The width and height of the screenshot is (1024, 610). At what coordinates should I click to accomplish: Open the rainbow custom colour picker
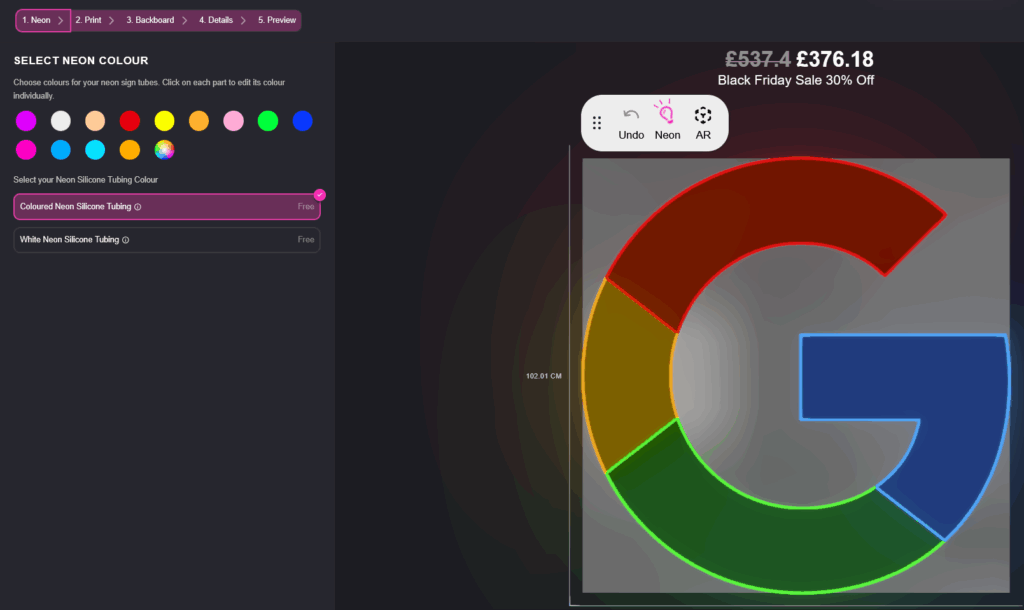(x=164, y=150)
